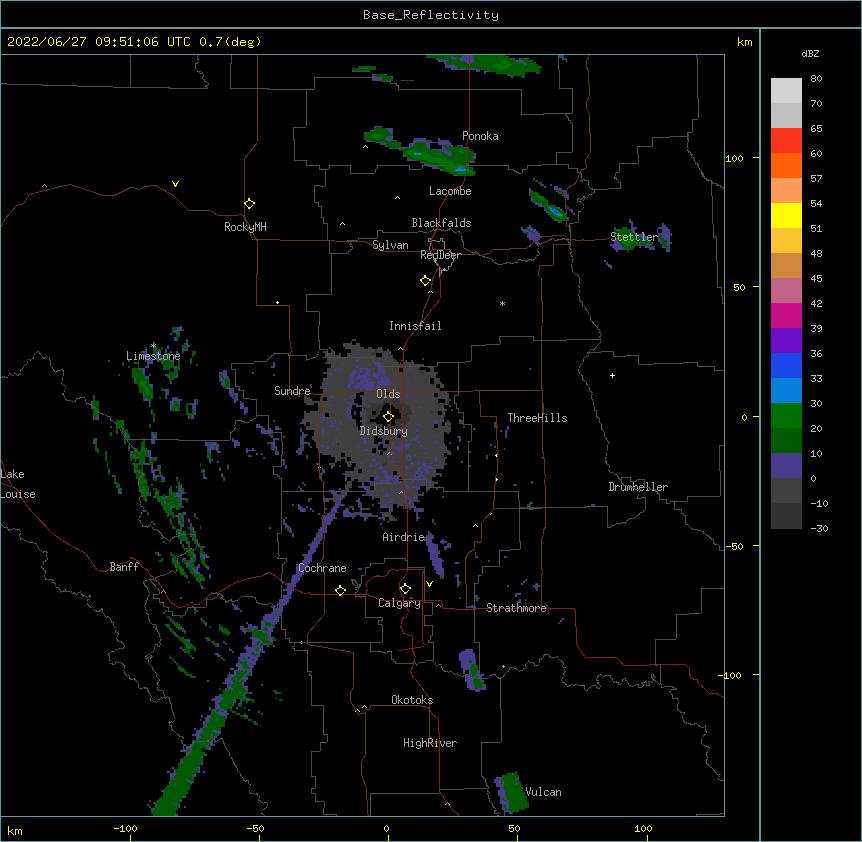The width and height of the screenshot is (862, 842).
Task: Select the magenta 39-42 dBZ legend swatch
Action: [x=786, y=315]
